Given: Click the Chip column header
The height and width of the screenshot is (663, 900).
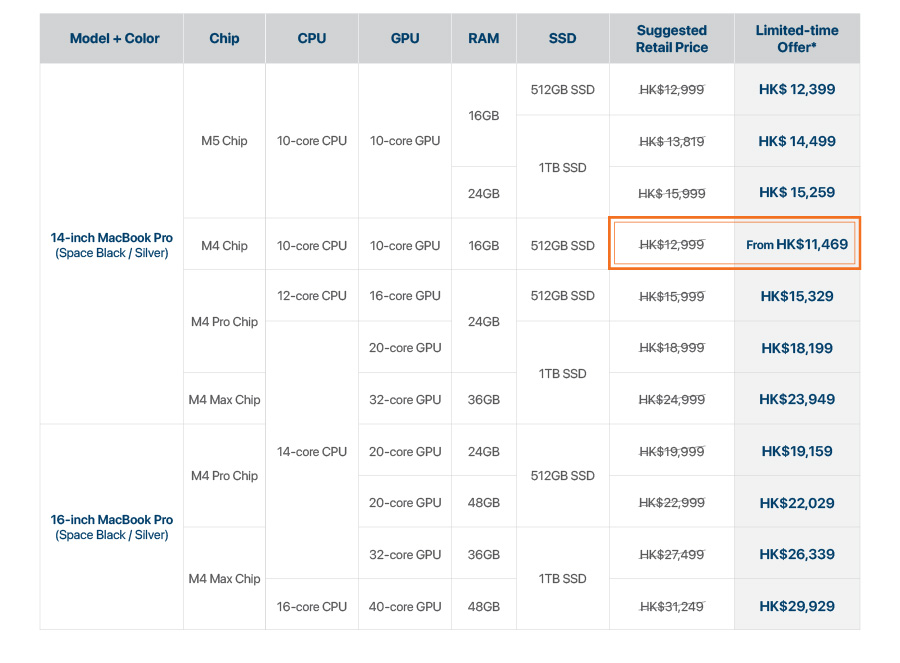Looking at the screenshot, I should pos(224,38).
